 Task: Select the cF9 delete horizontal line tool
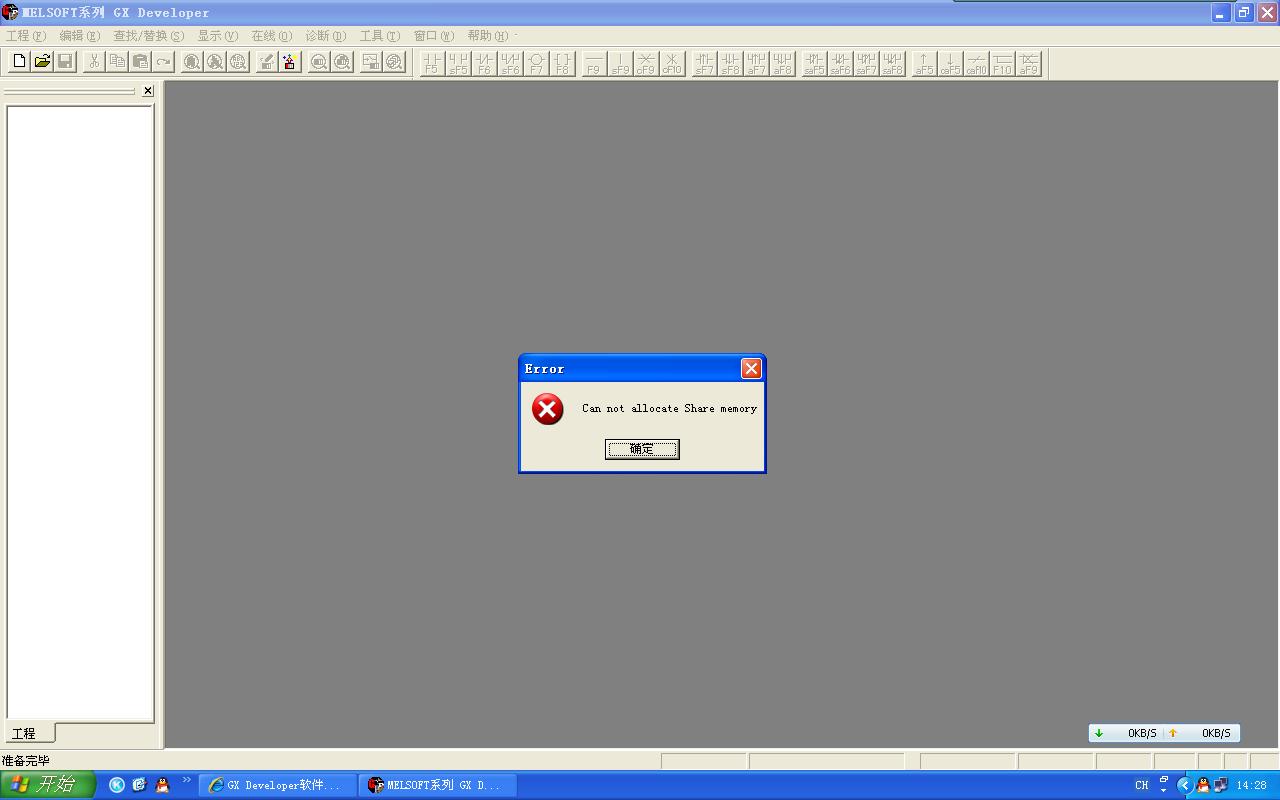[x=646, y=64]
